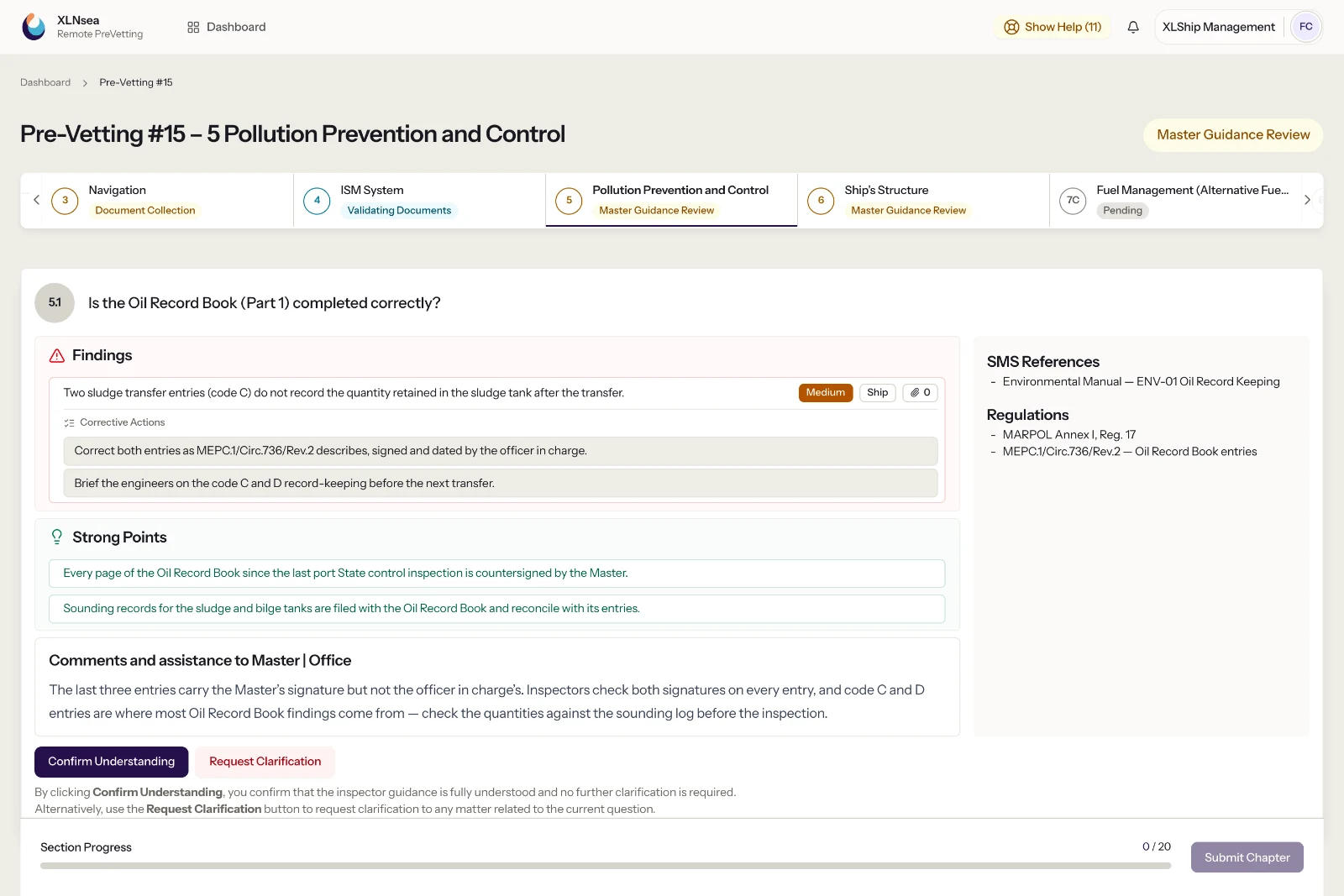This screenshot has height=896, width=1344.
Task: Click the Ship tag on the finding
Action: tap(878, 393)
